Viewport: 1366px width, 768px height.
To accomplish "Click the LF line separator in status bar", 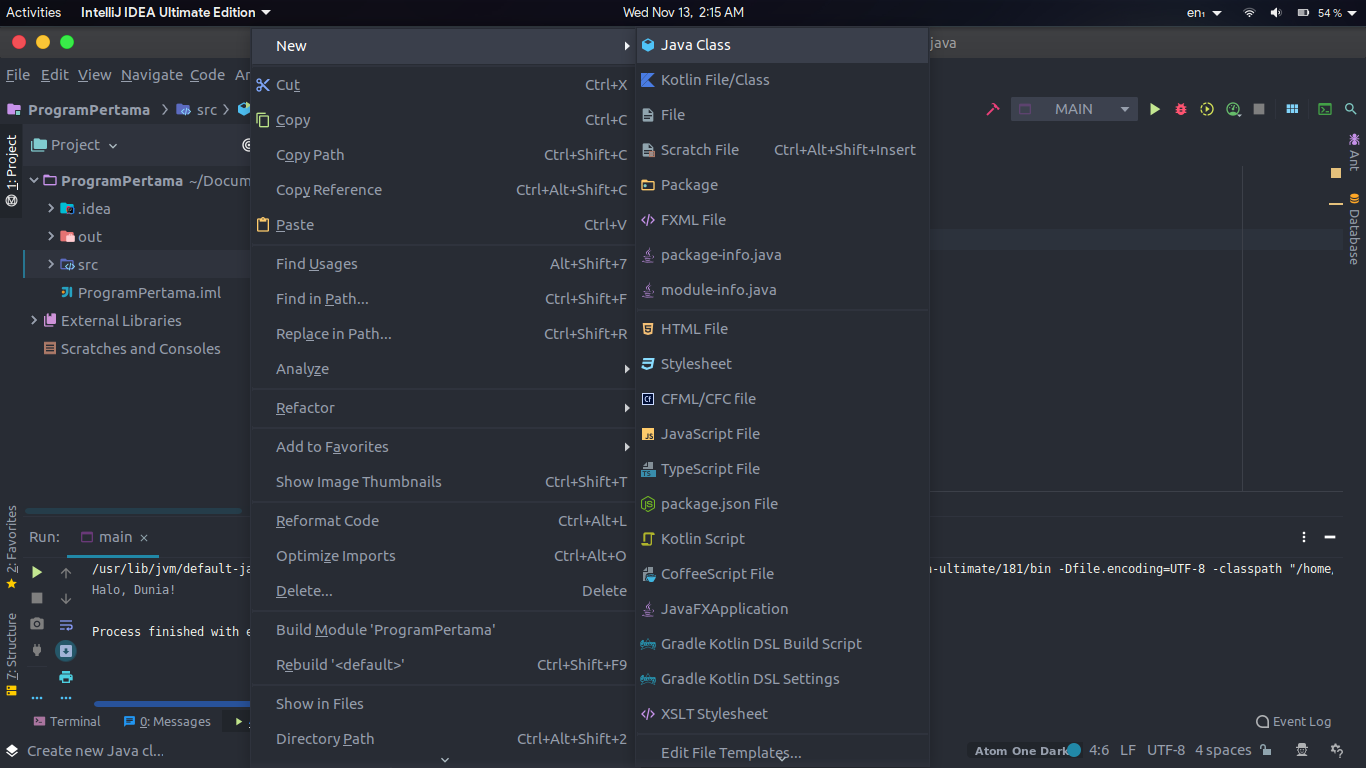I will (1128, 750).
